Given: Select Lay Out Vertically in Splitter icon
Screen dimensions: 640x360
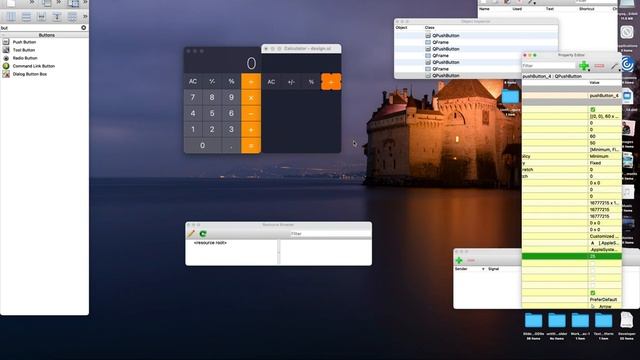Looking at the screenshot, I should [x=57, y=17].
